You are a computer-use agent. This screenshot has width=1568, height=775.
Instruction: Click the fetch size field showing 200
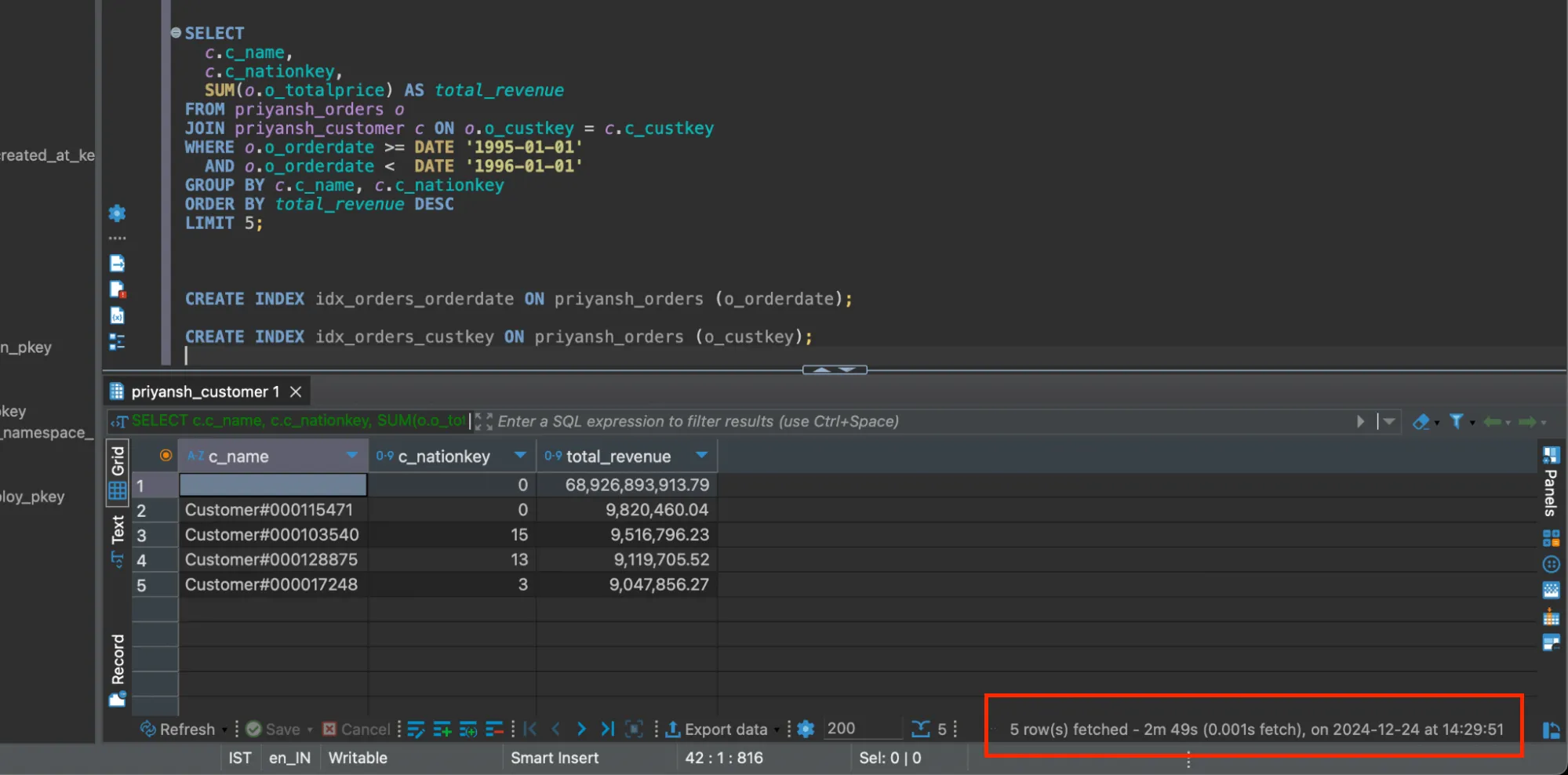click(x=863, y=729)
